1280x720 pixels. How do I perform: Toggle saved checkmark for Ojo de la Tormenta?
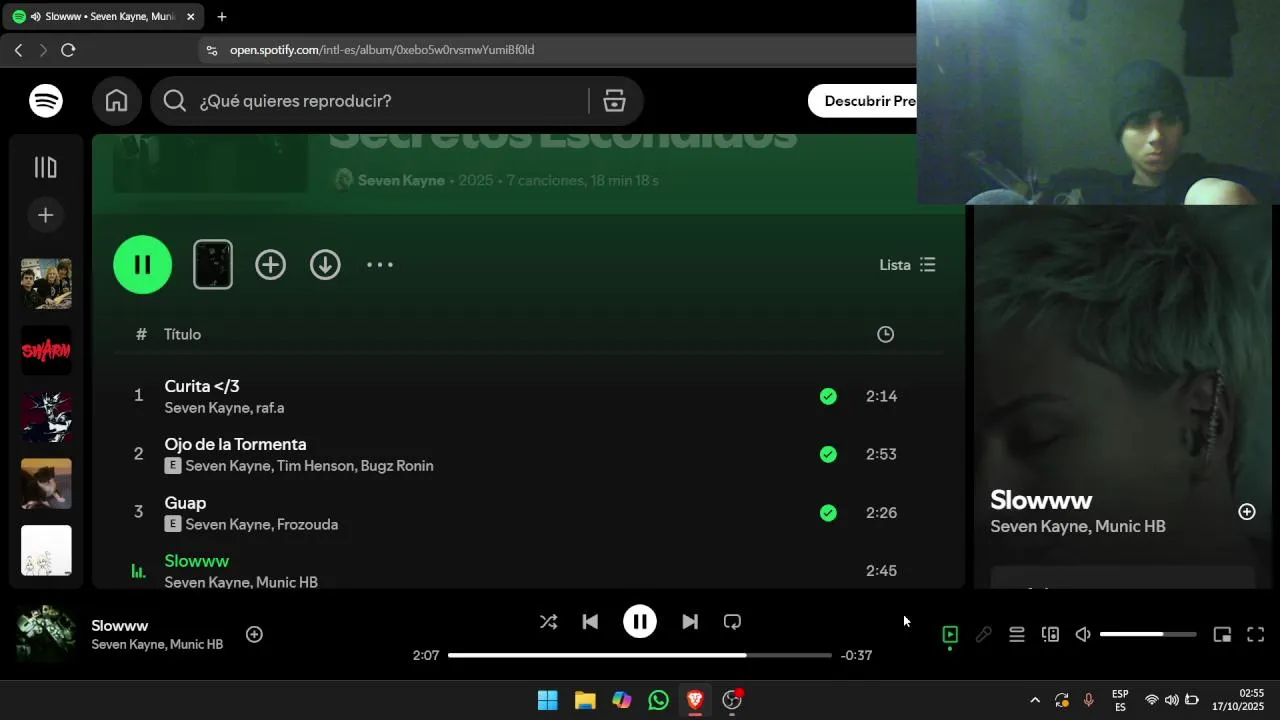point(828,454)
